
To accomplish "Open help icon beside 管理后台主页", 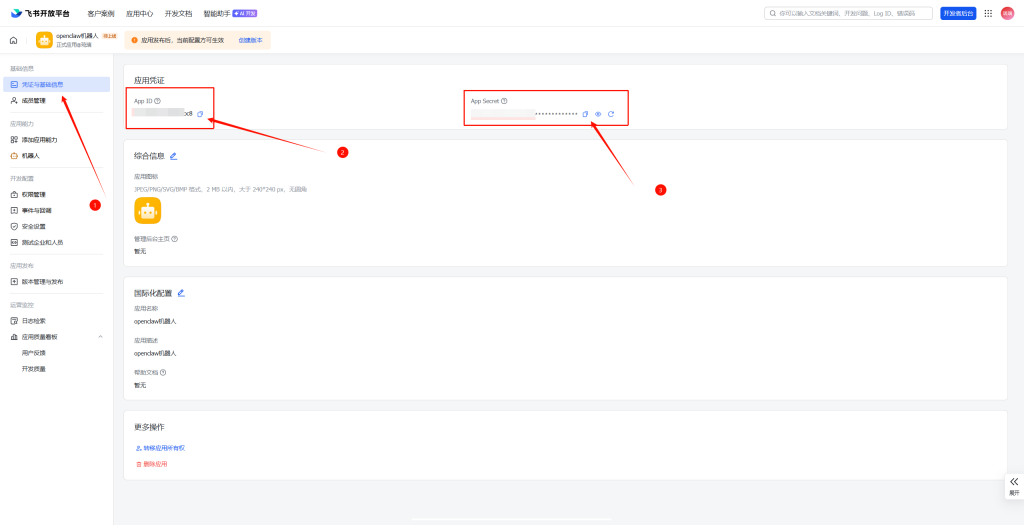I will [174, 239].
